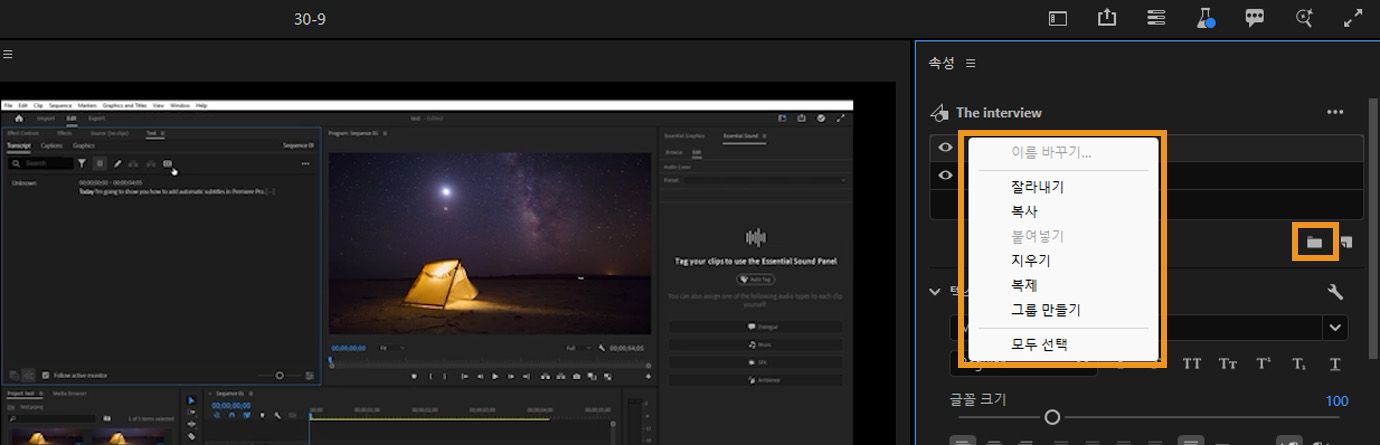Click the home icon in embedded Premiere screenshot
The image size is (1380, 445).
18,118
